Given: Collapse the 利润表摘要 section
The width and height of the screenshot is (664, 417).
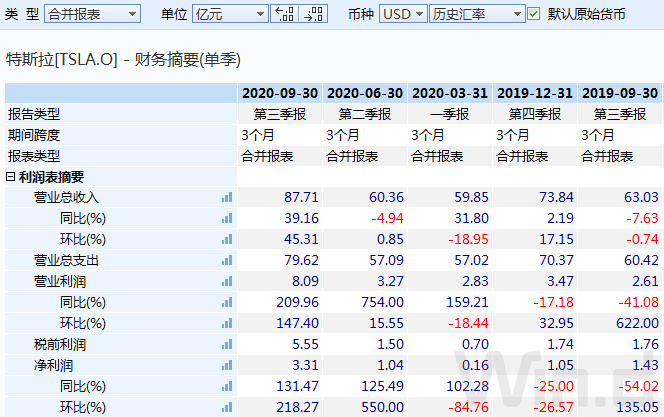Looking at the screenshot, I should click(10, 177).
